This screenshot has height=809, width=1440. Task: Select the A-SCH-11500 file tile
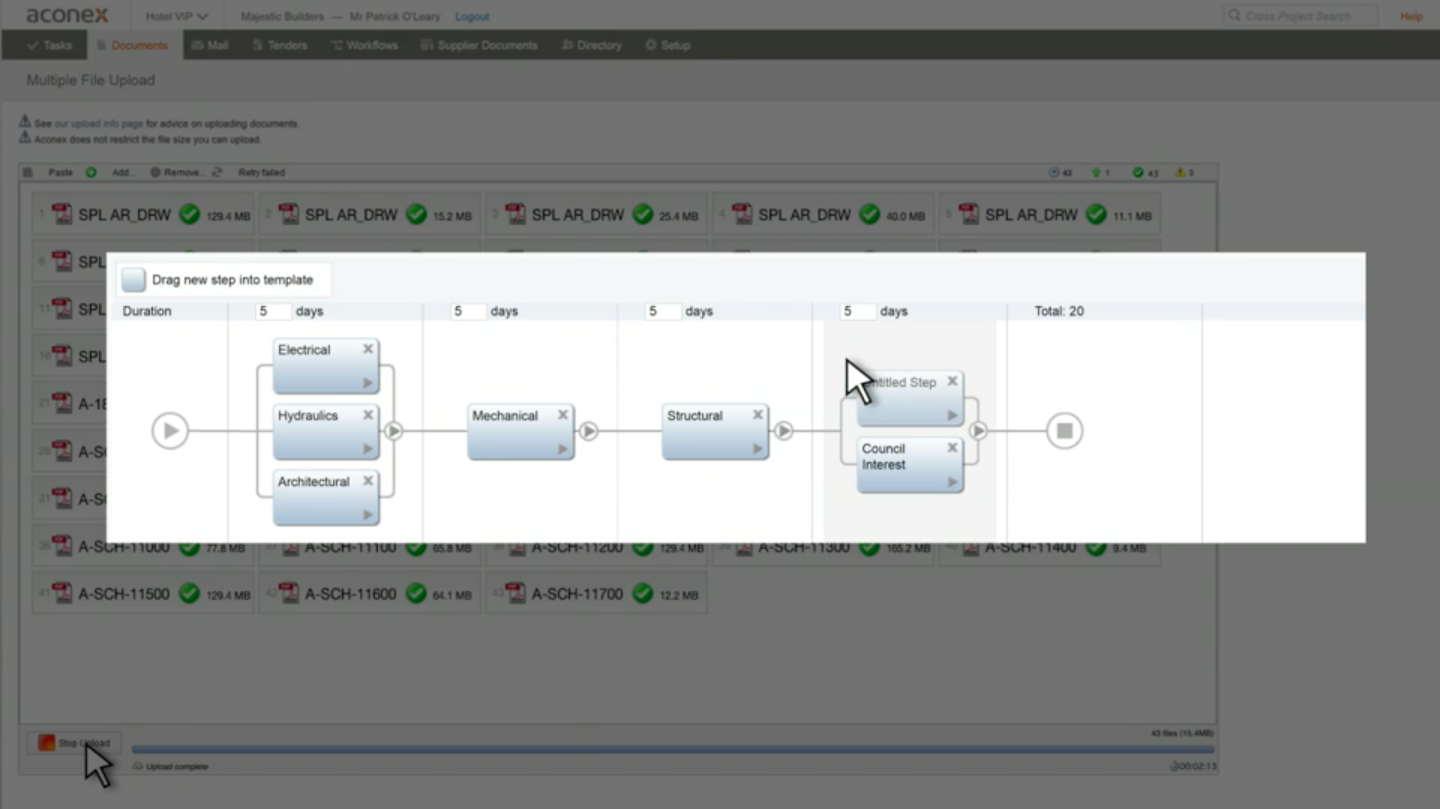pos(143,594)
